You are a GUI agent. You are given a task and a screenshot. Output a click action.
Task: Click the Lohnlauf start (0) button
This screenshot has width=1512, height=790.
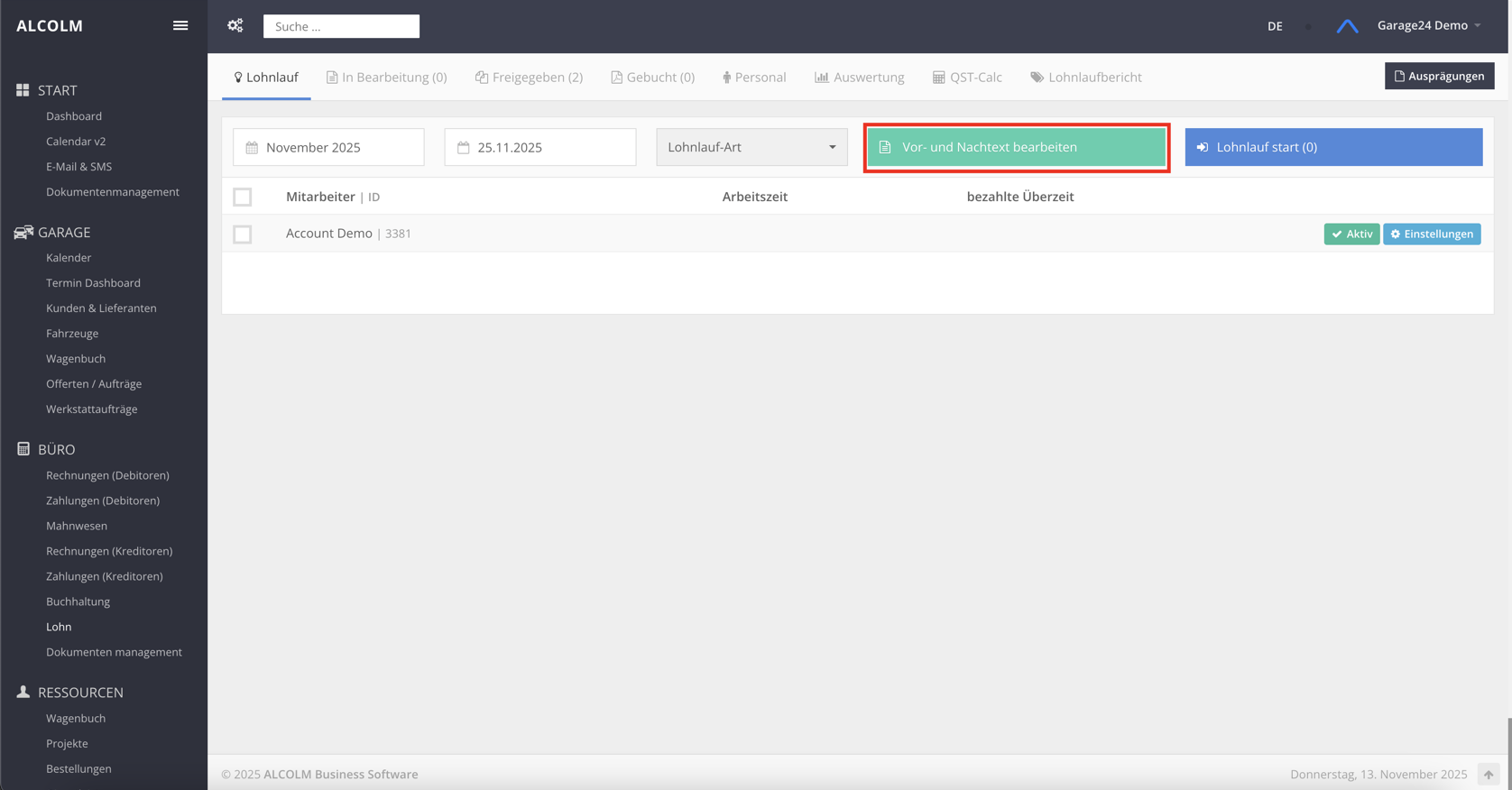(1332, 147)
